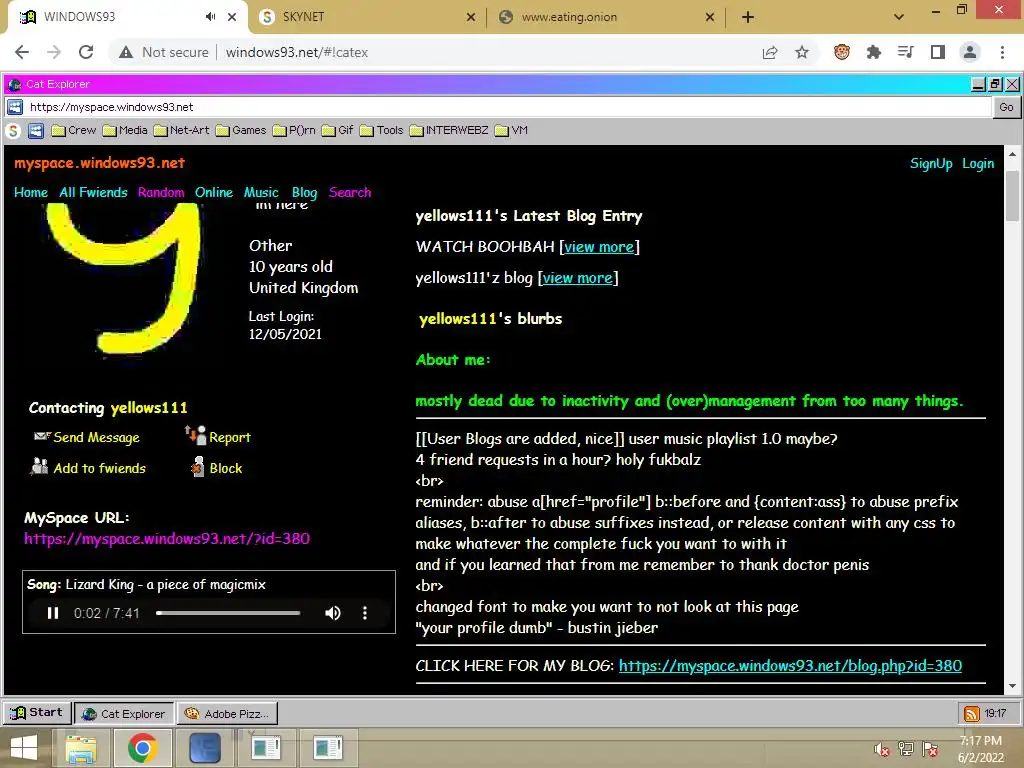The height and width of the screenshot is (768, 1024).
Task: Open a new Chrome tab
Action: (748, 17)
